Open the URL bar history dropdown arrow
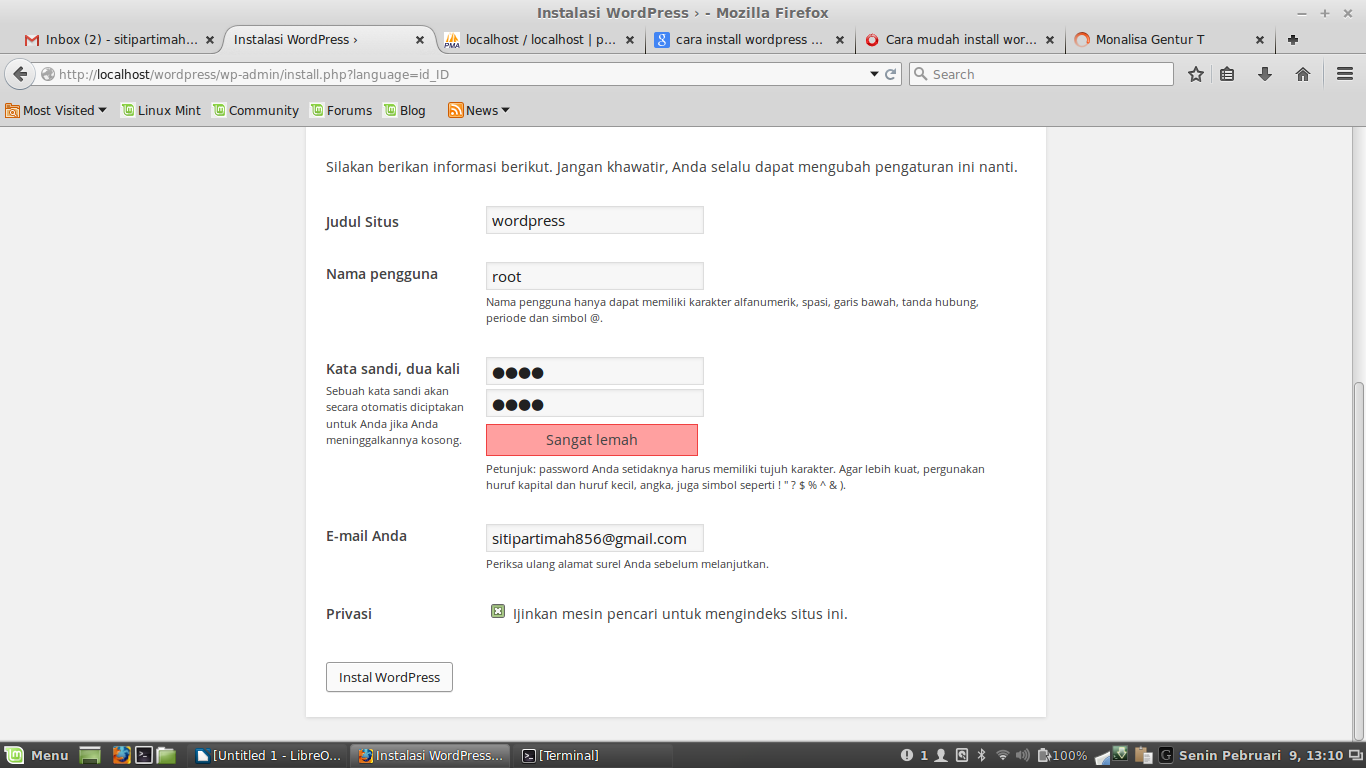 873,74
